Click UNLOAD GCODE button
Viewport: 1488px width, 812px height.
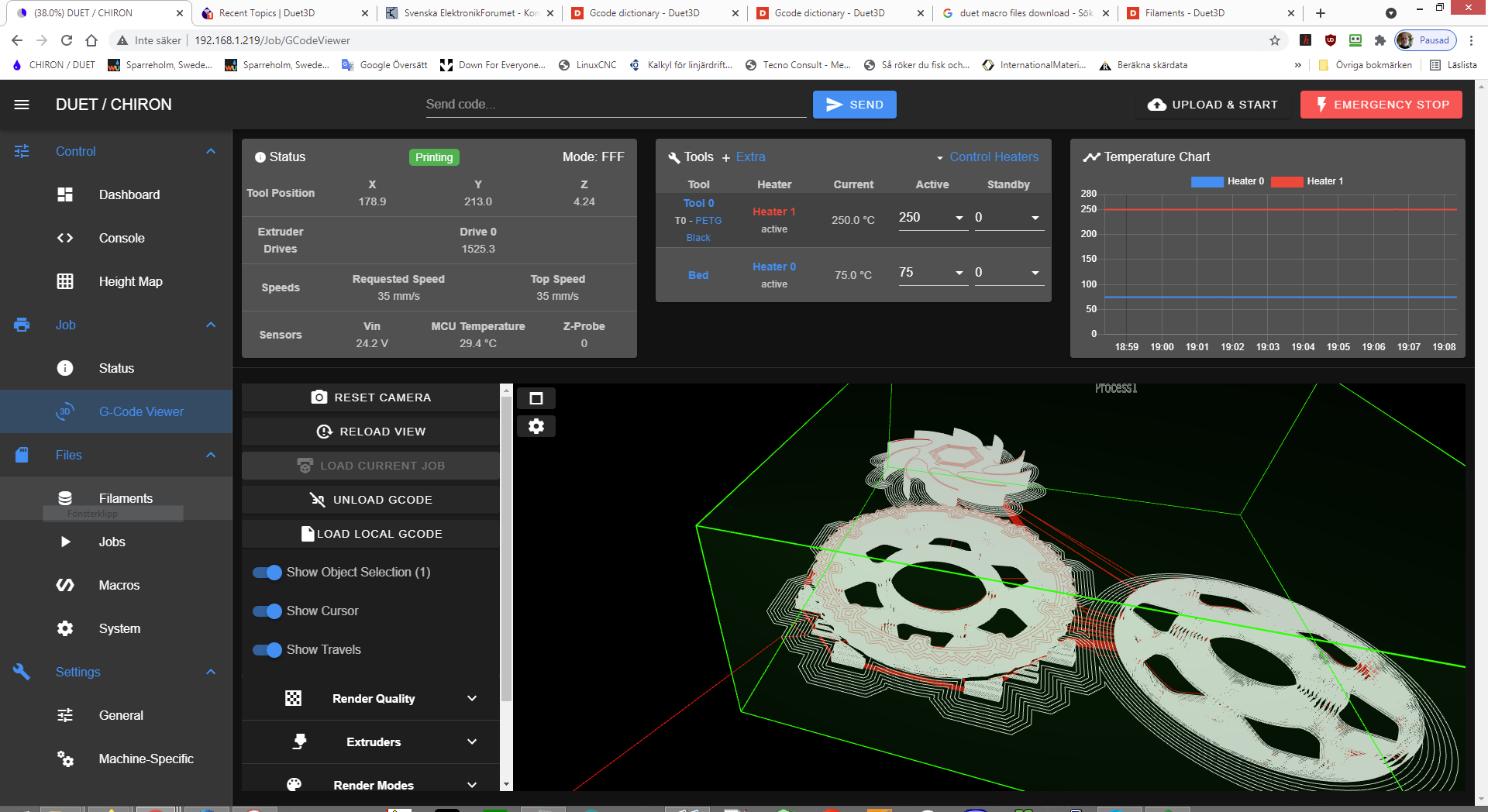coord(370,500)
